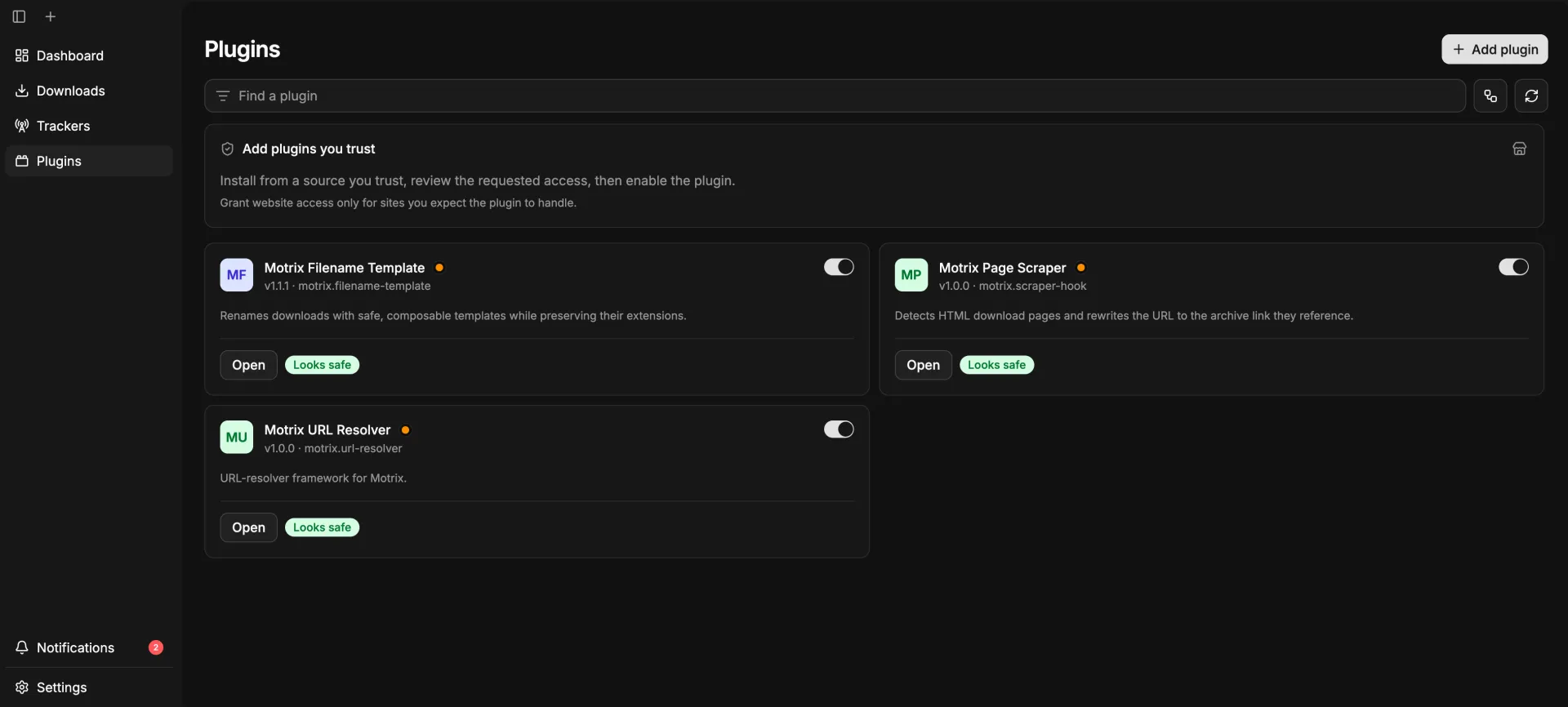Click the MP plugin avatar
The image size is (1568, 707).
[x=911, y=275]
